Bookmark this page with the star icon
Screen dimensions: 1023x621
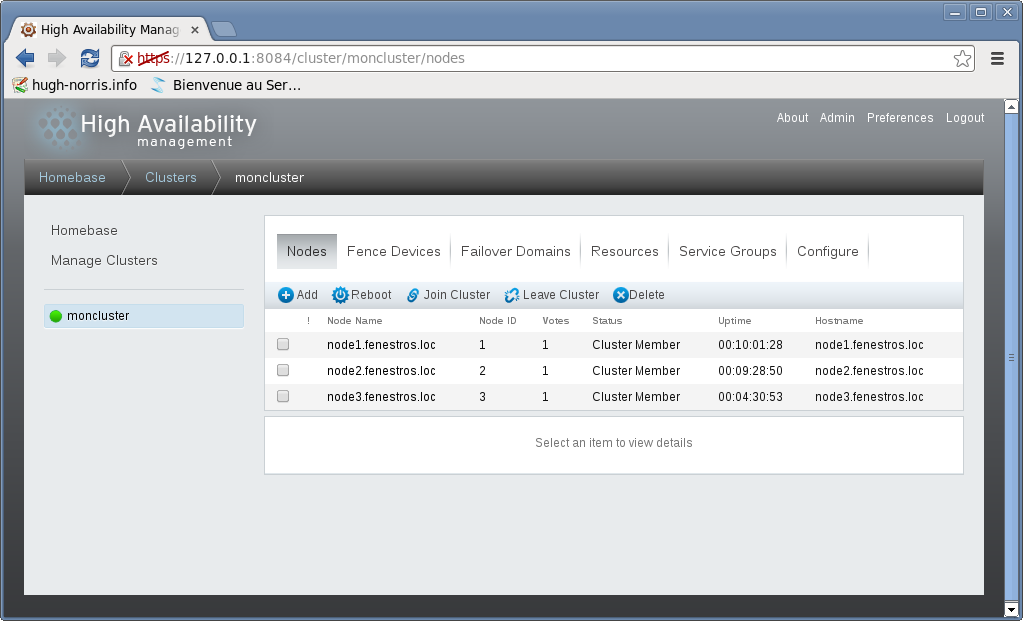(x=962, y=58)
